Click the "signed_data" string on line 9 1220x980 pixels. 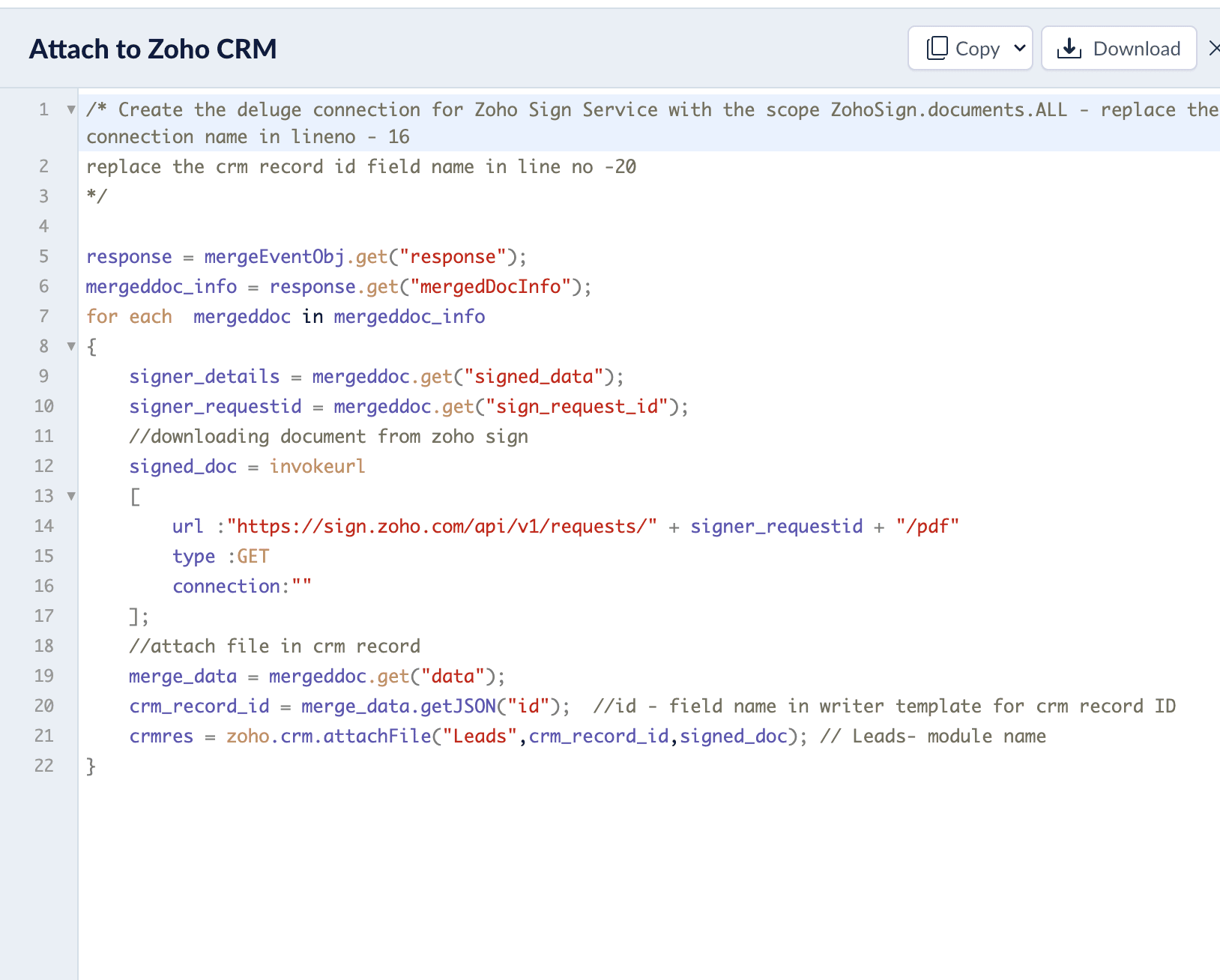pos(534,377)
